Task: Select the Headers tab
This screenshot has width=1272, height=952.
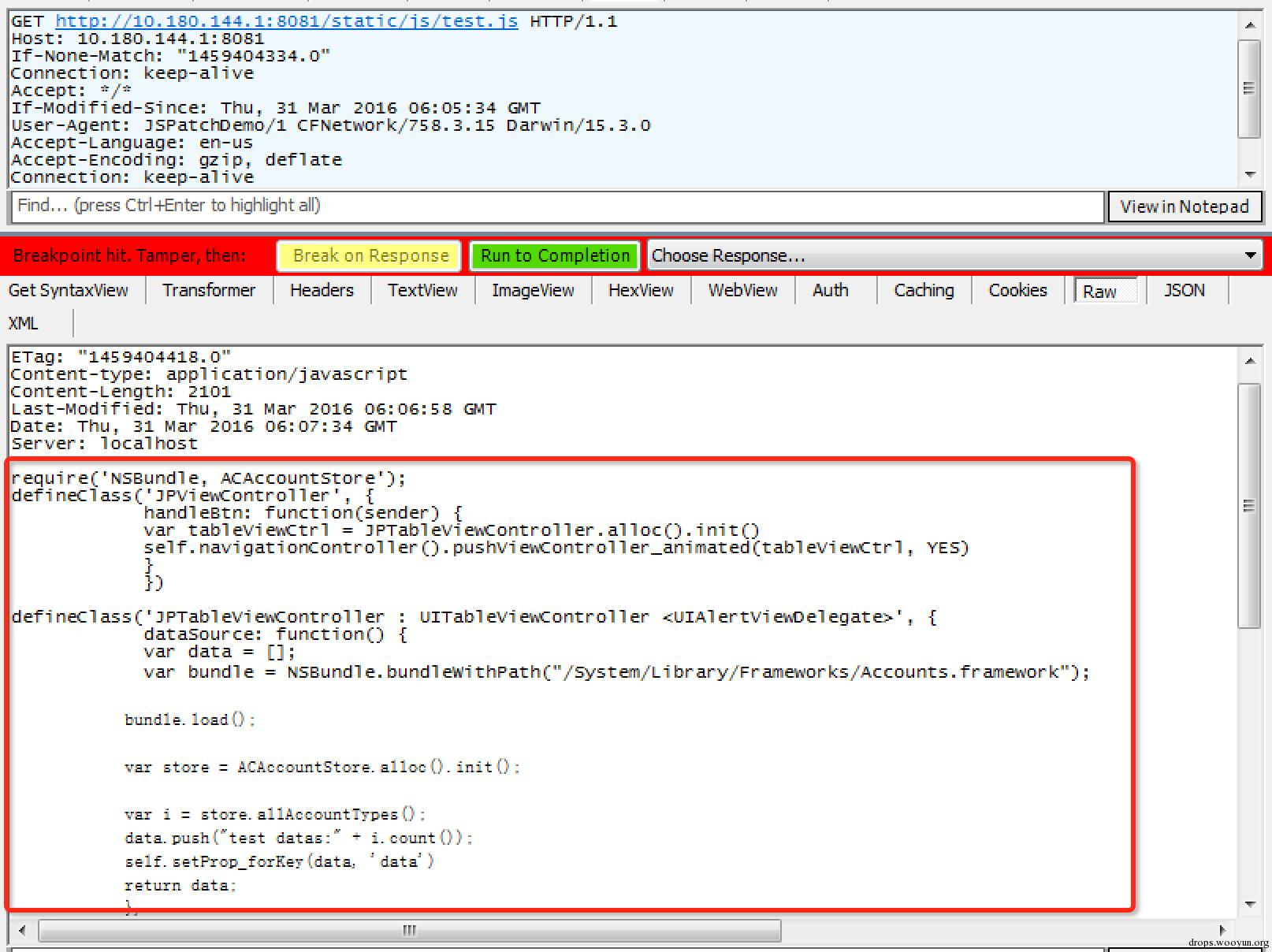Action: click(x=322, y=291)
